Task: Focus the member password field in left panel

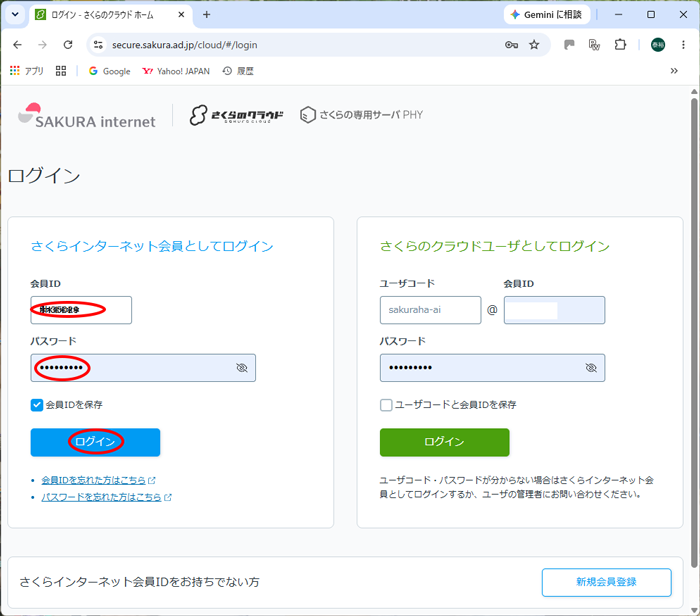Action: tap(143, 368)
